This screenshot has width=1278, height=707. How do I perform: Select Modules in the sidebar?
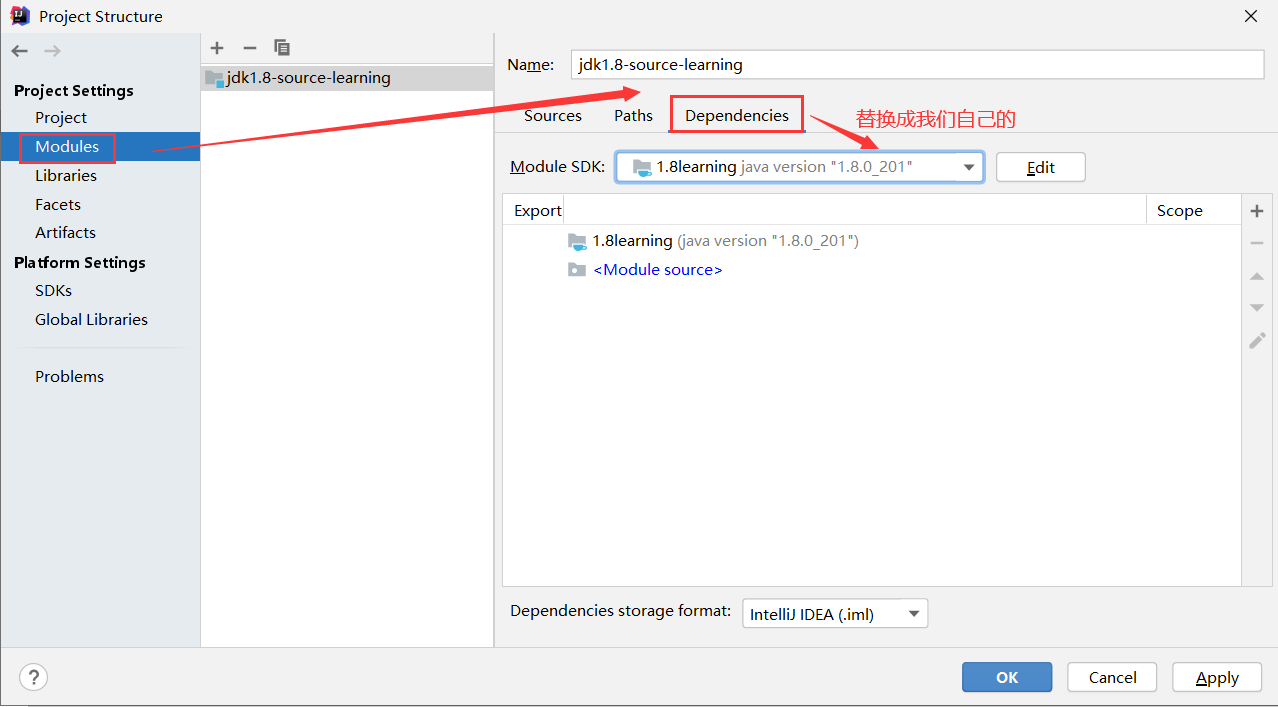100,147
